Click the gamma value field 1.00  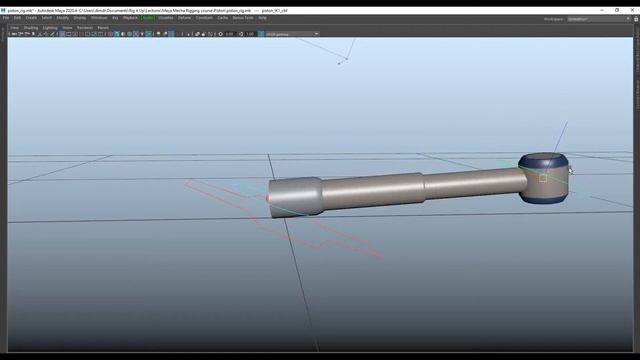click(x=250, y=34)
